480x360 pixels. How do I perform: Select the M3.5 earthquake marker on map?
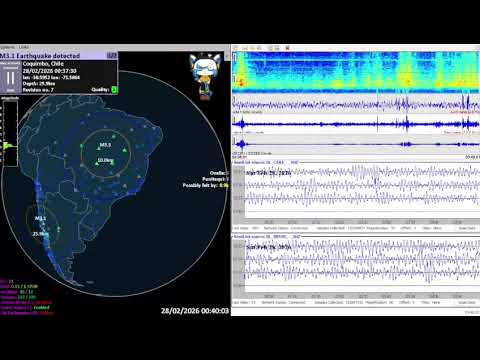click(x=105, y=145)
